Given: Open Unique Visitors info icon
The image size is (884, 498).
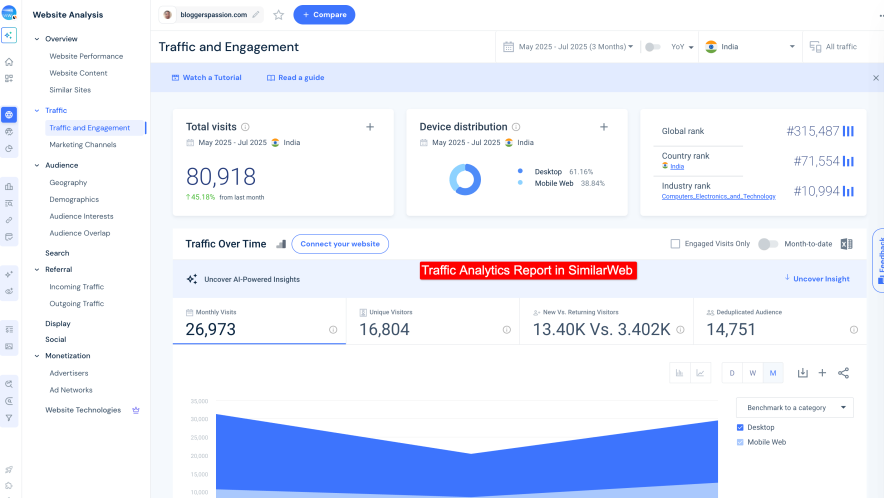Looking at the screenshot, I should (x=507, y=330).
